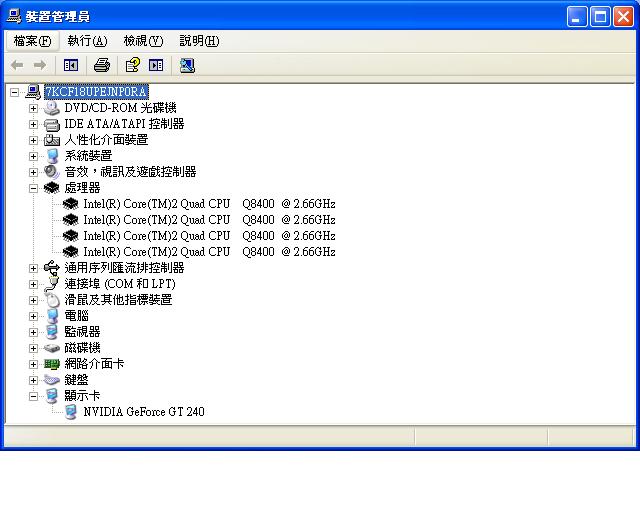640x512 pixels.
Task: Toggle the console tree pane icon
Action: coord(71,65)
